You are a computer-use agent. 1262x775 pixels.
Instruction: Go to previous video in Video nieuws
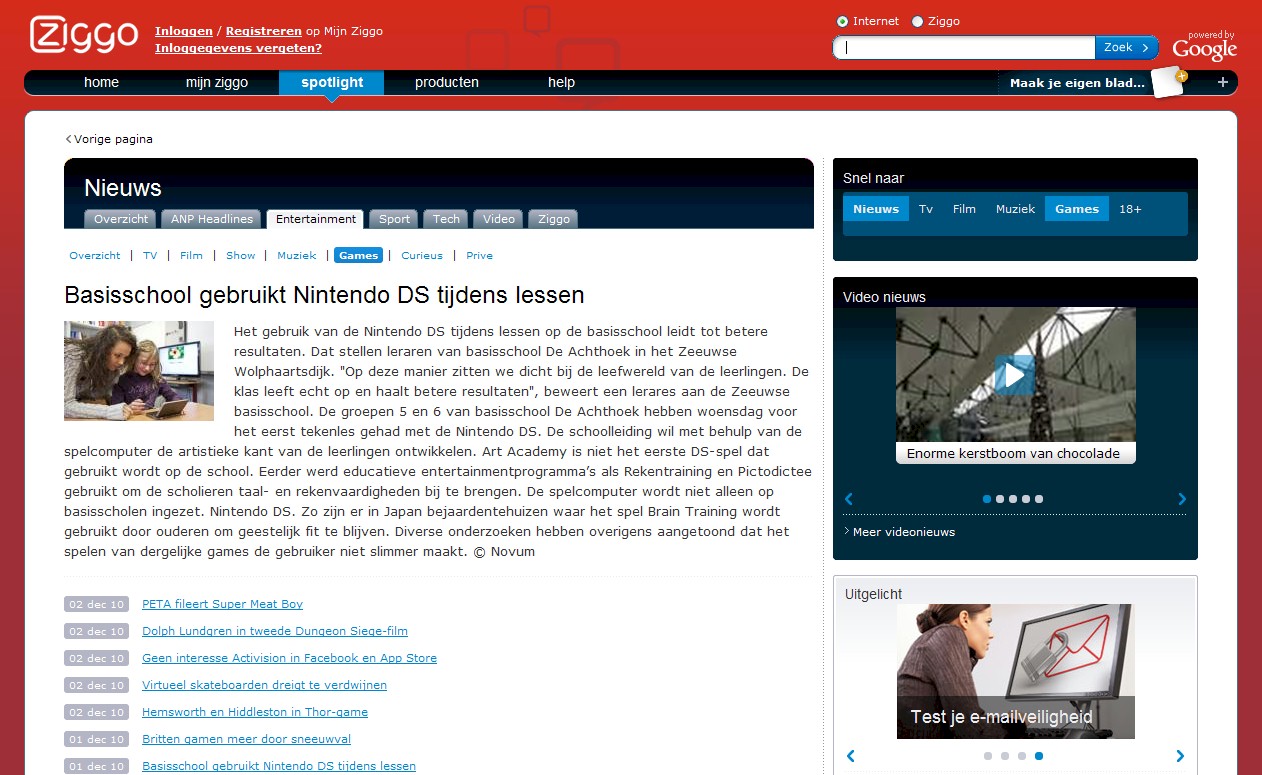point(849,499)
